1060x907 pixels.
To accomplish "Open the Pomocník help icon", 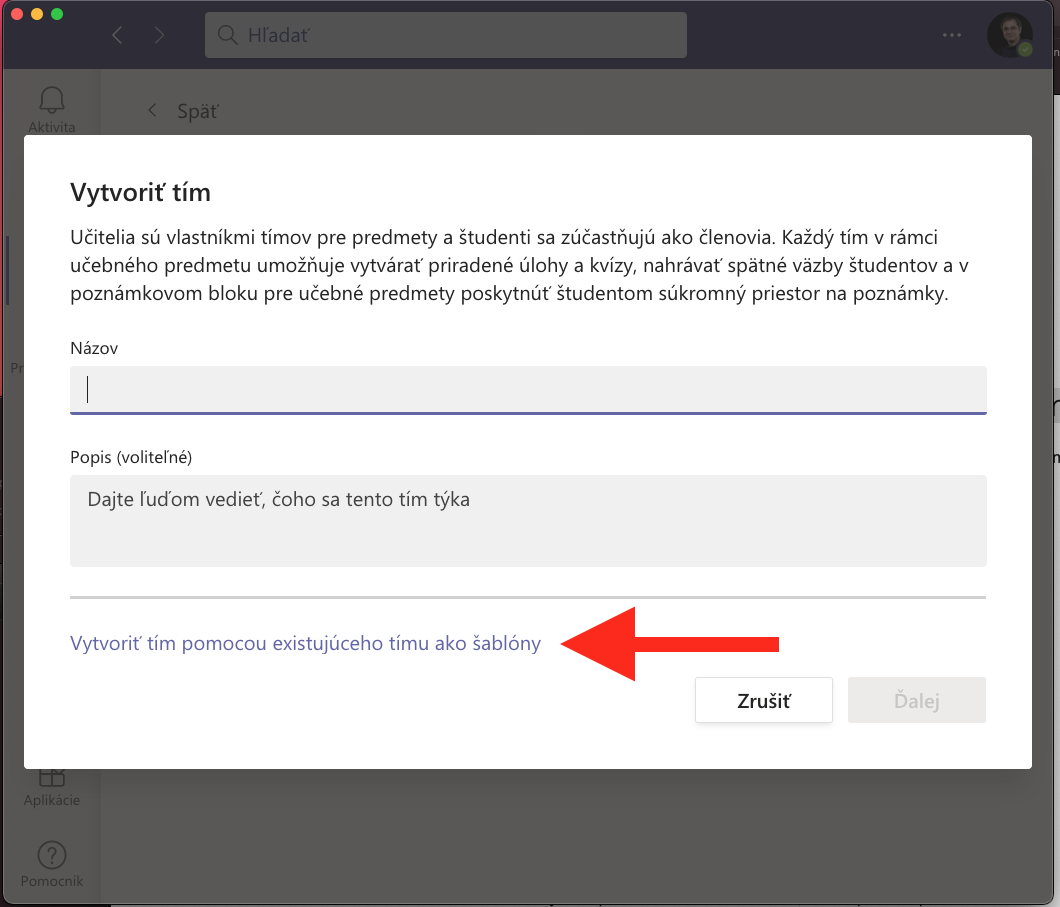I will pyautogui.click(x=51, y=857).
